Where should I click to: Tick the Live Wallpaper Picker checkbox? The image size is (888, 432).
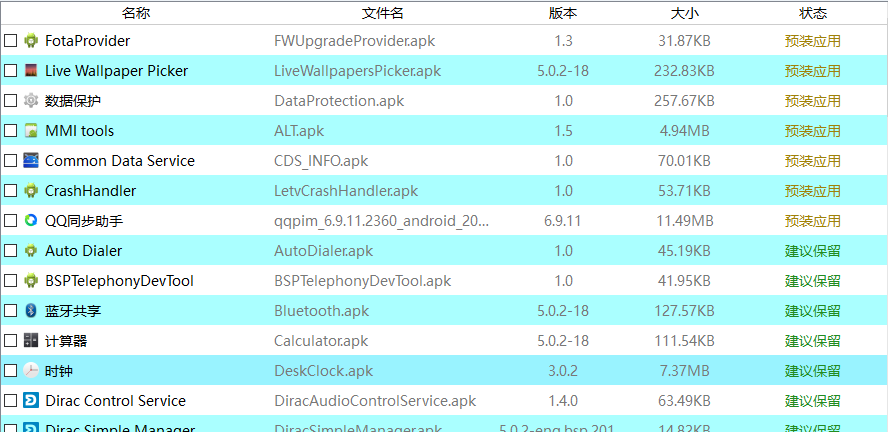point(10,71)
